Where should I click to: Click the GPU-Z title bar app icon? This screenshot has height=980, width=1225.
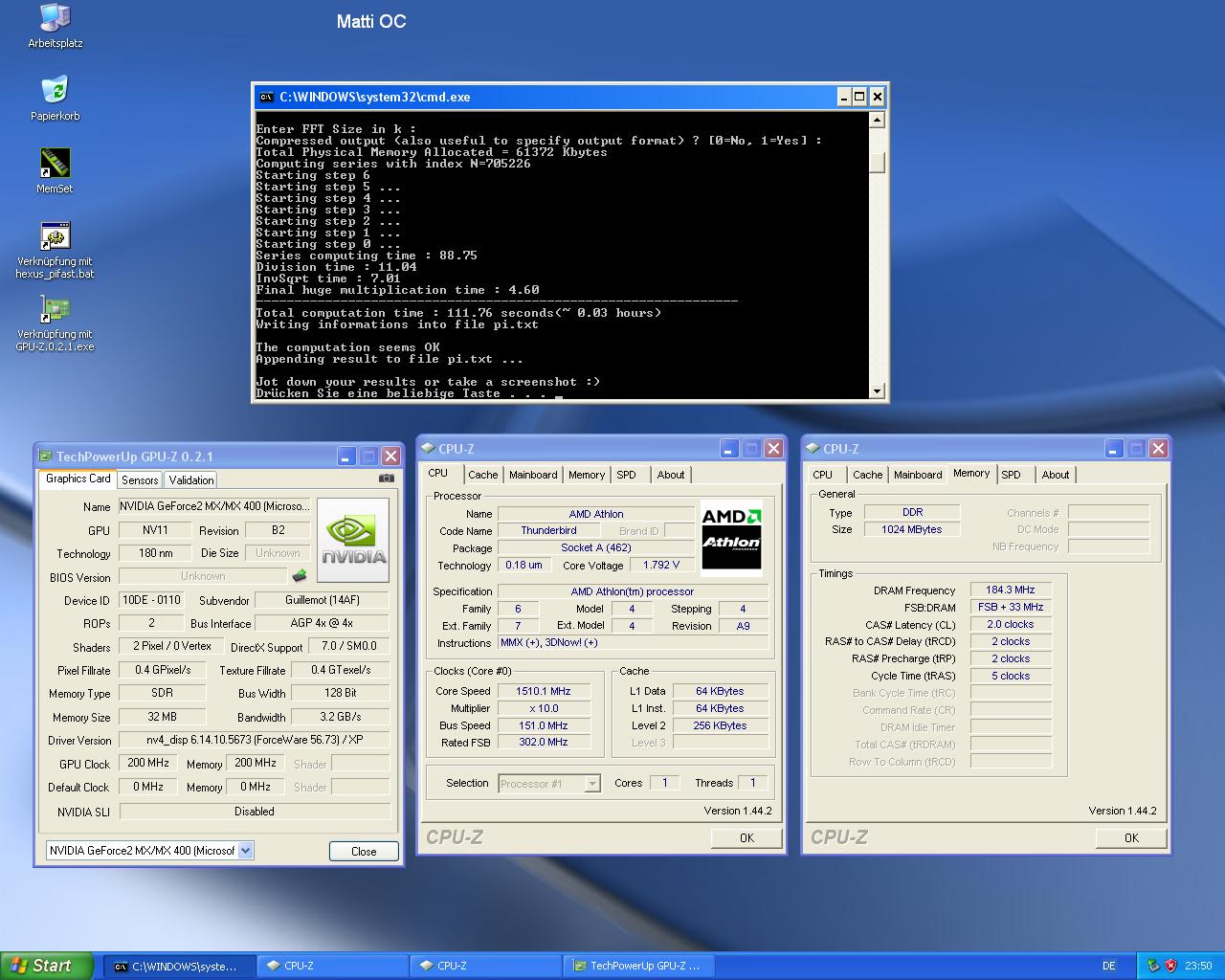[x=45, y=457]
